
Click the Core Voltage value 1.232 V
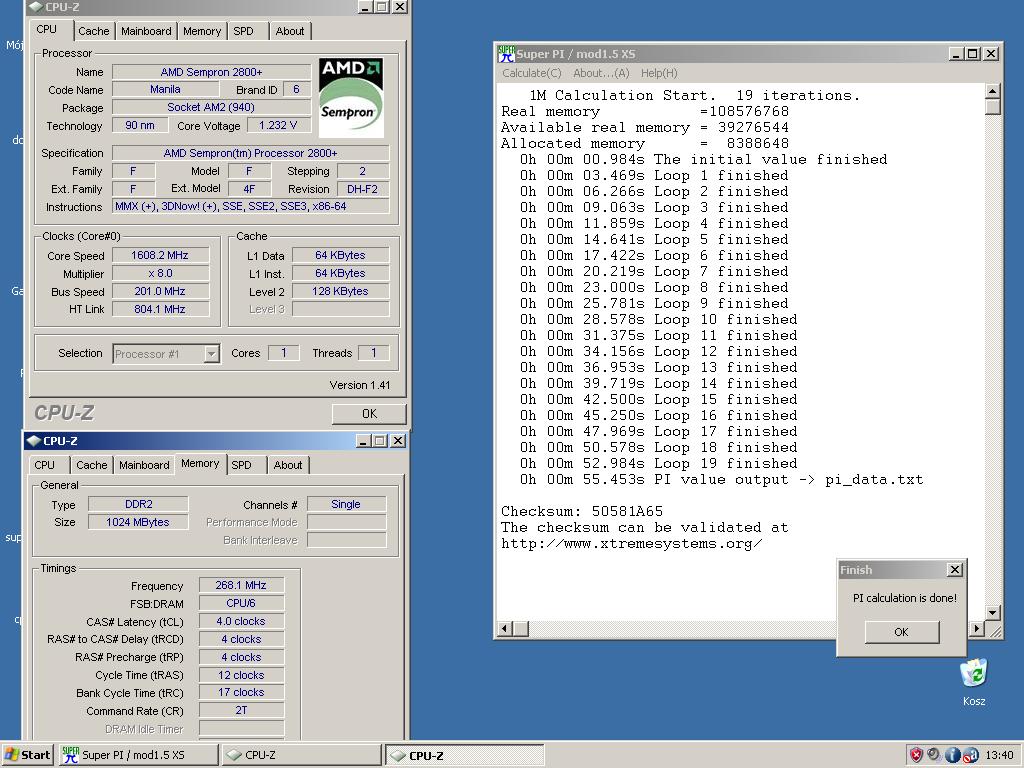(x=279, y=125)
